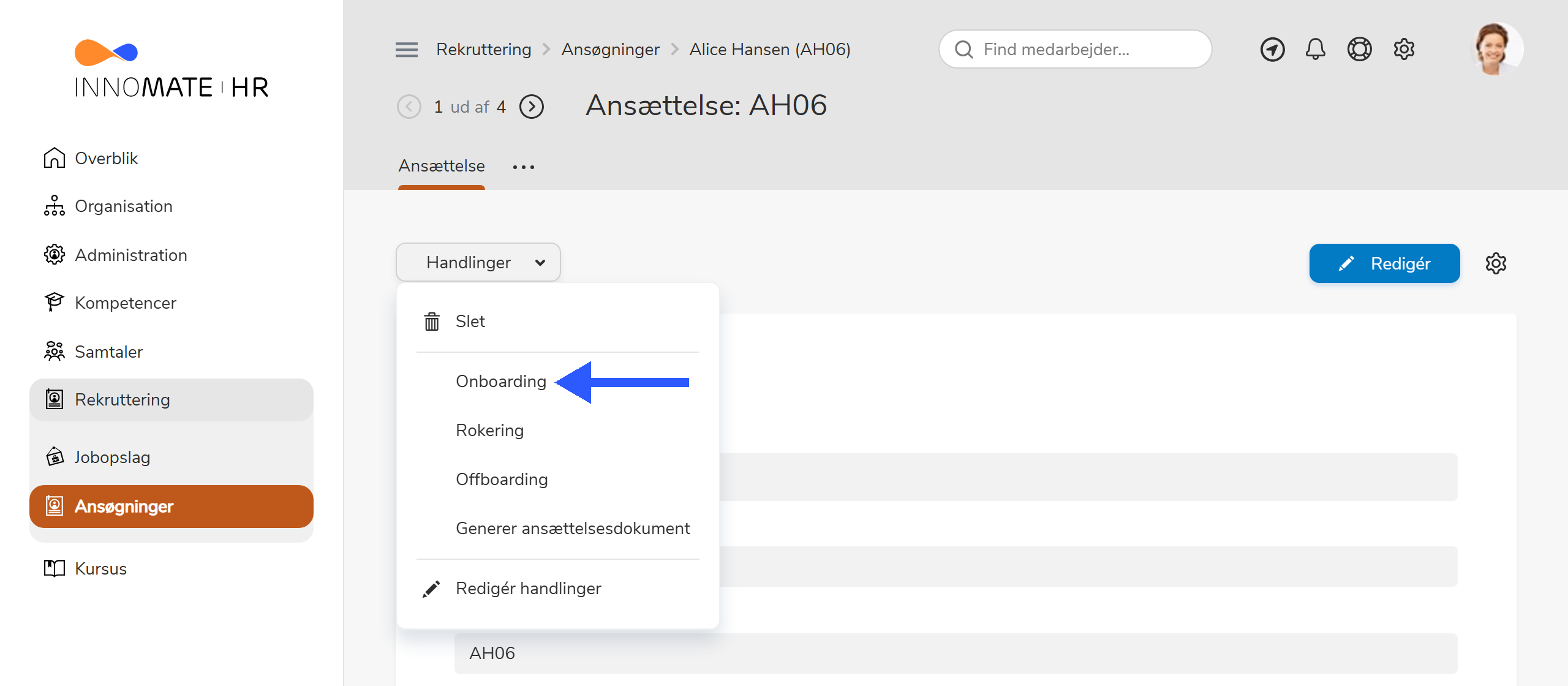Viewport: 1568px width, 686px height.
Task: Click the Redigér handlinger pencil icon
Action: click(x=432, y=588)
